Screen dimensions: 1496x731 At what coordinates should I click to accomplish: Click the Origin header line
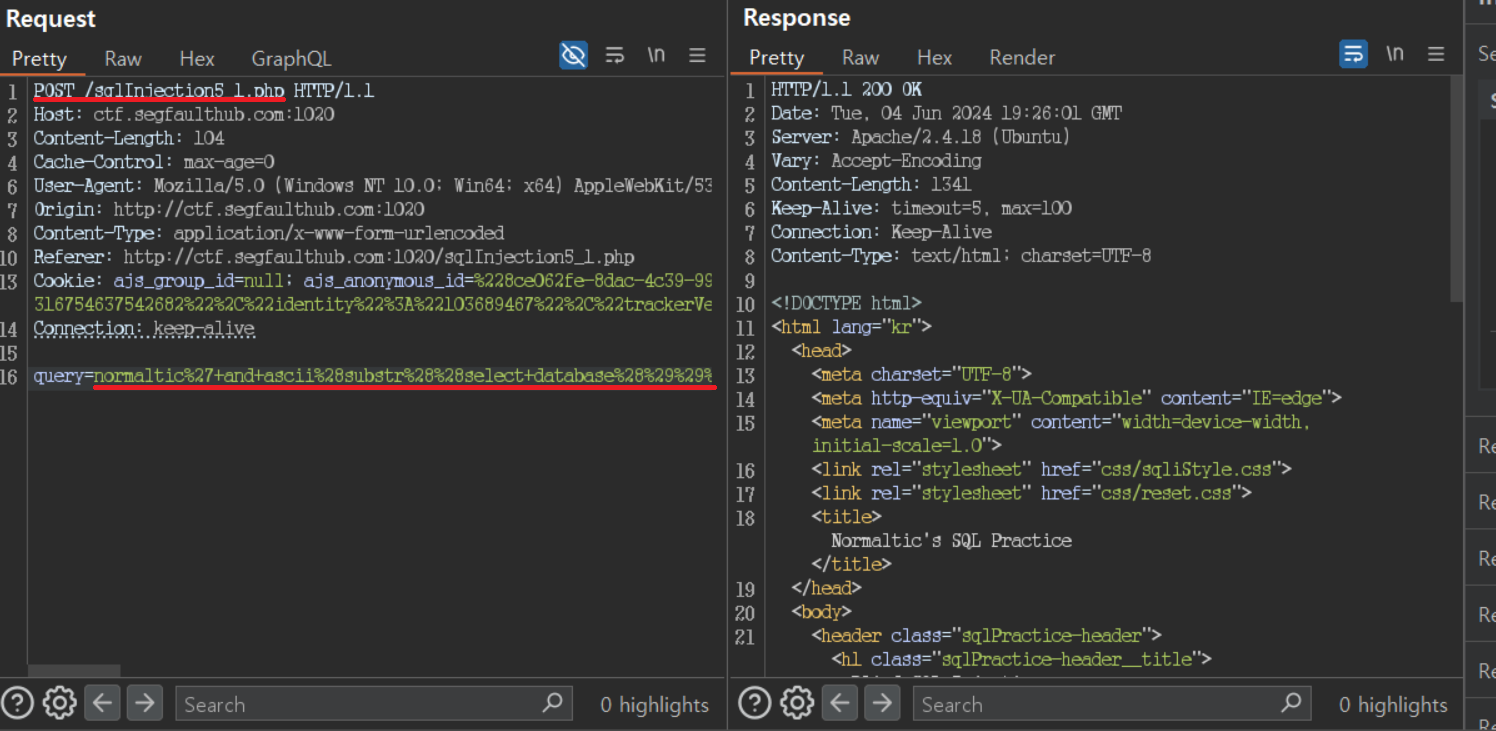[229, 210]
